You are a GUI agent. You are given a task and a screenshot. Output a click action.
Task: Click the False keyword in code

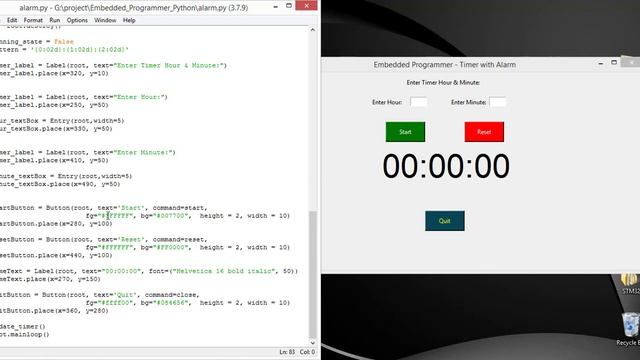64,42
